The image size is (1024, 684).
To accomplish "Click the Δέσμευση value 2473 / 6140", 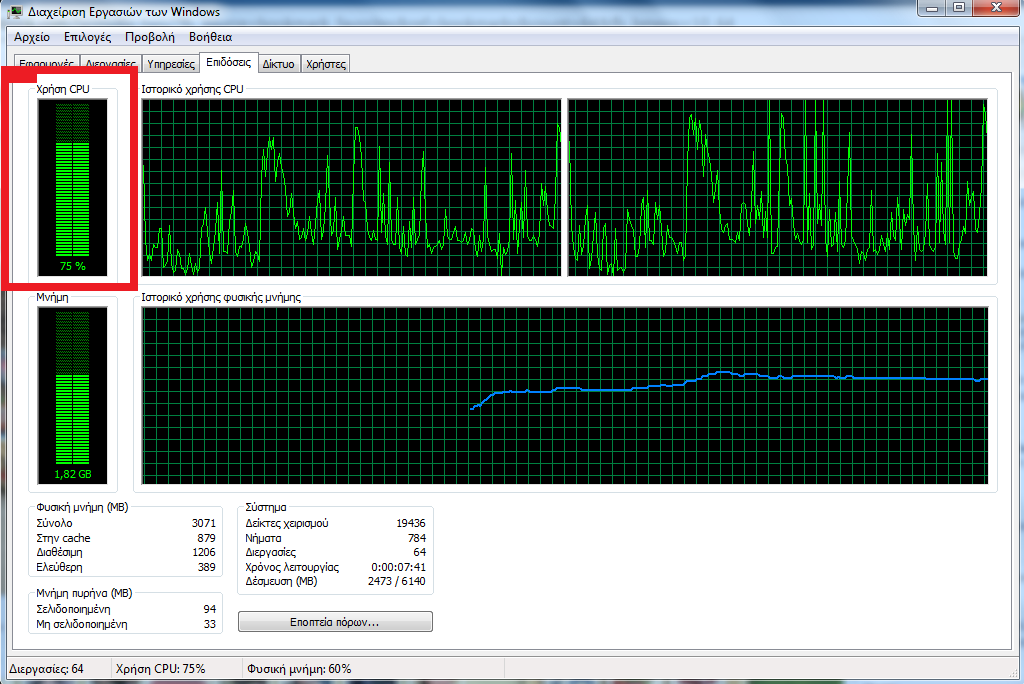I will 396,581.
